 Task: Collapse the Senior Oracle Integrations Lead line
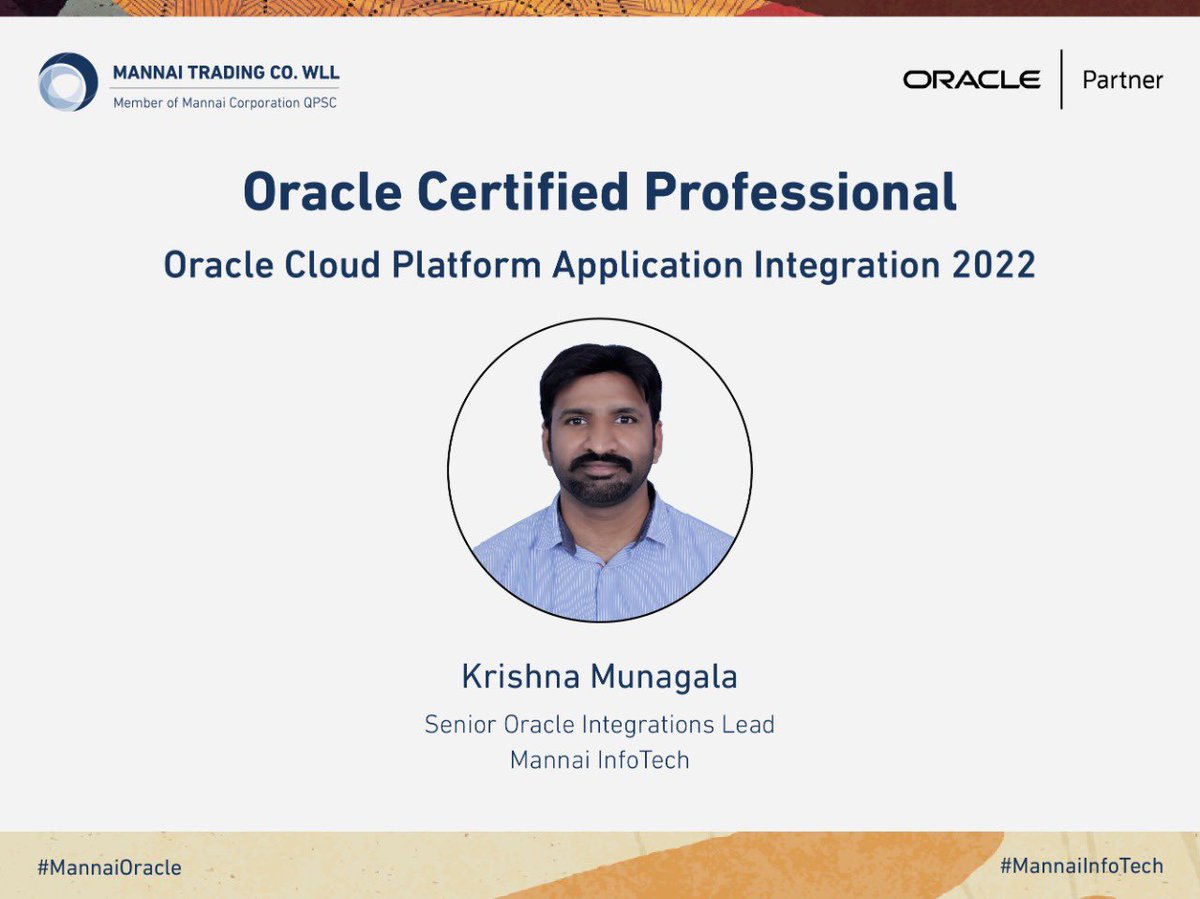[600, 724]
